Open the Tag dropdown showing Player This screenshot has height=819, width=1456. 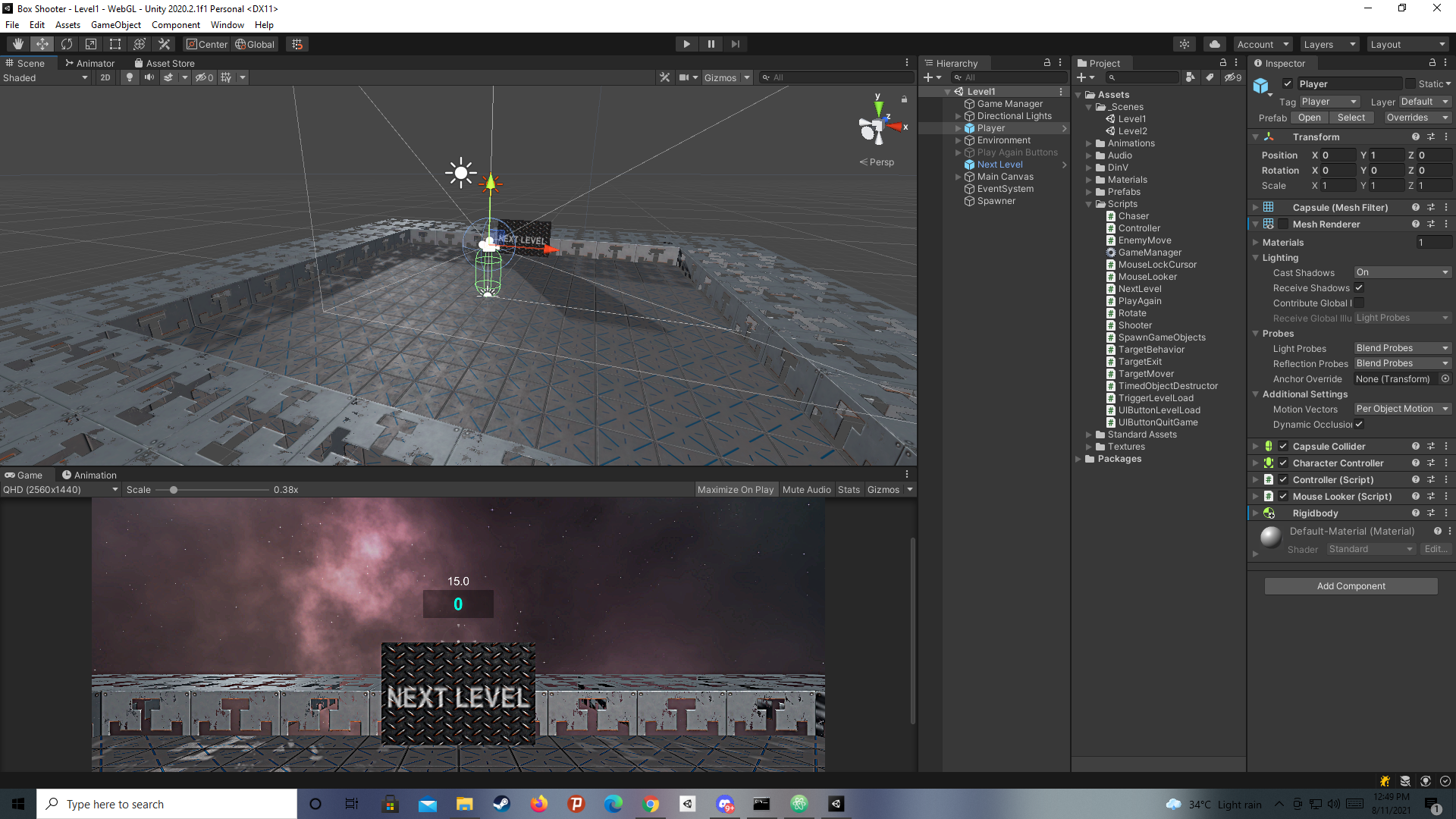tap(1329, 102)
